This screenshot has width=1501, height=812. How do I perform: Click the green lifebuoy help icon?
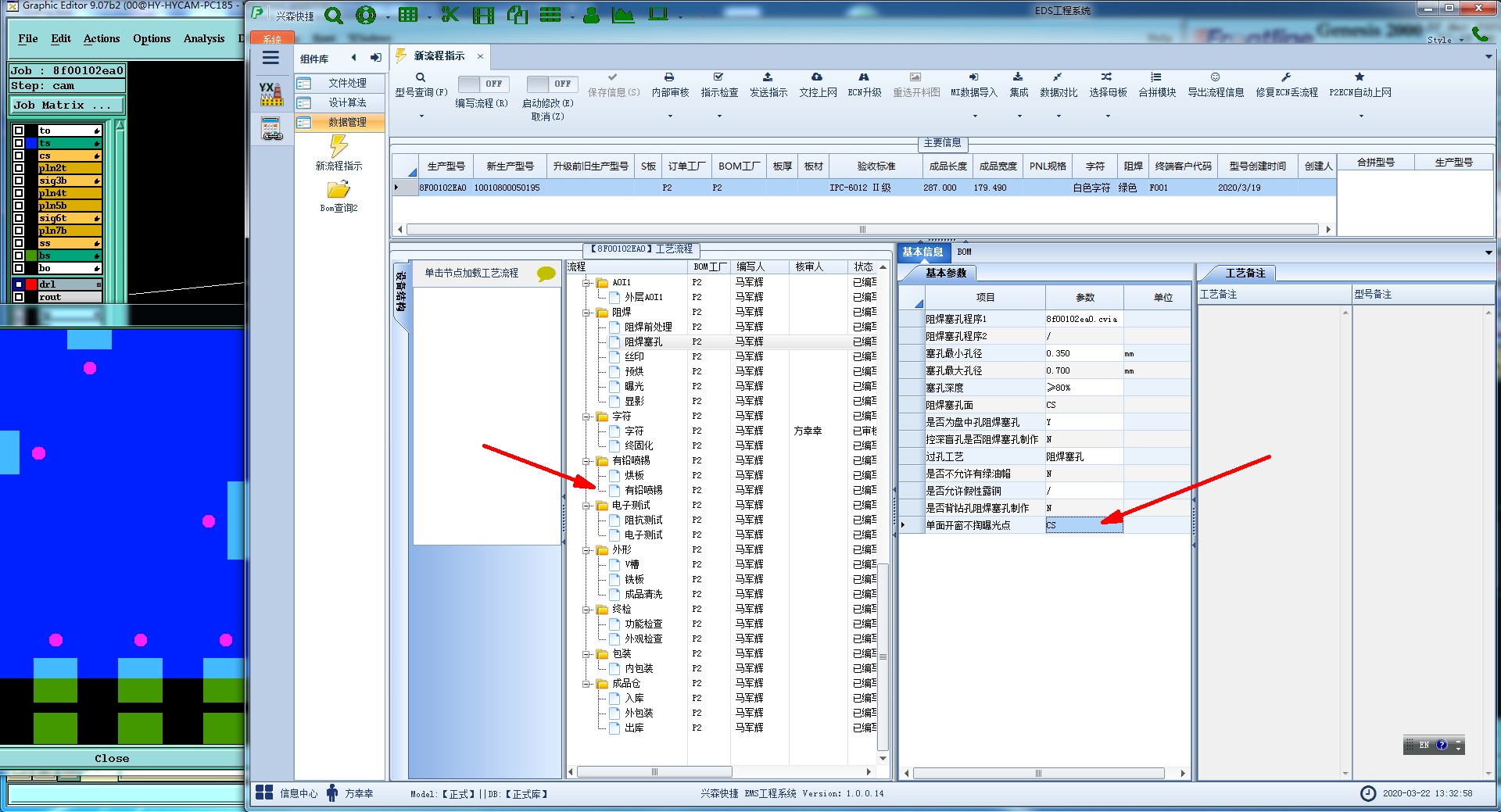coord(365,15)
